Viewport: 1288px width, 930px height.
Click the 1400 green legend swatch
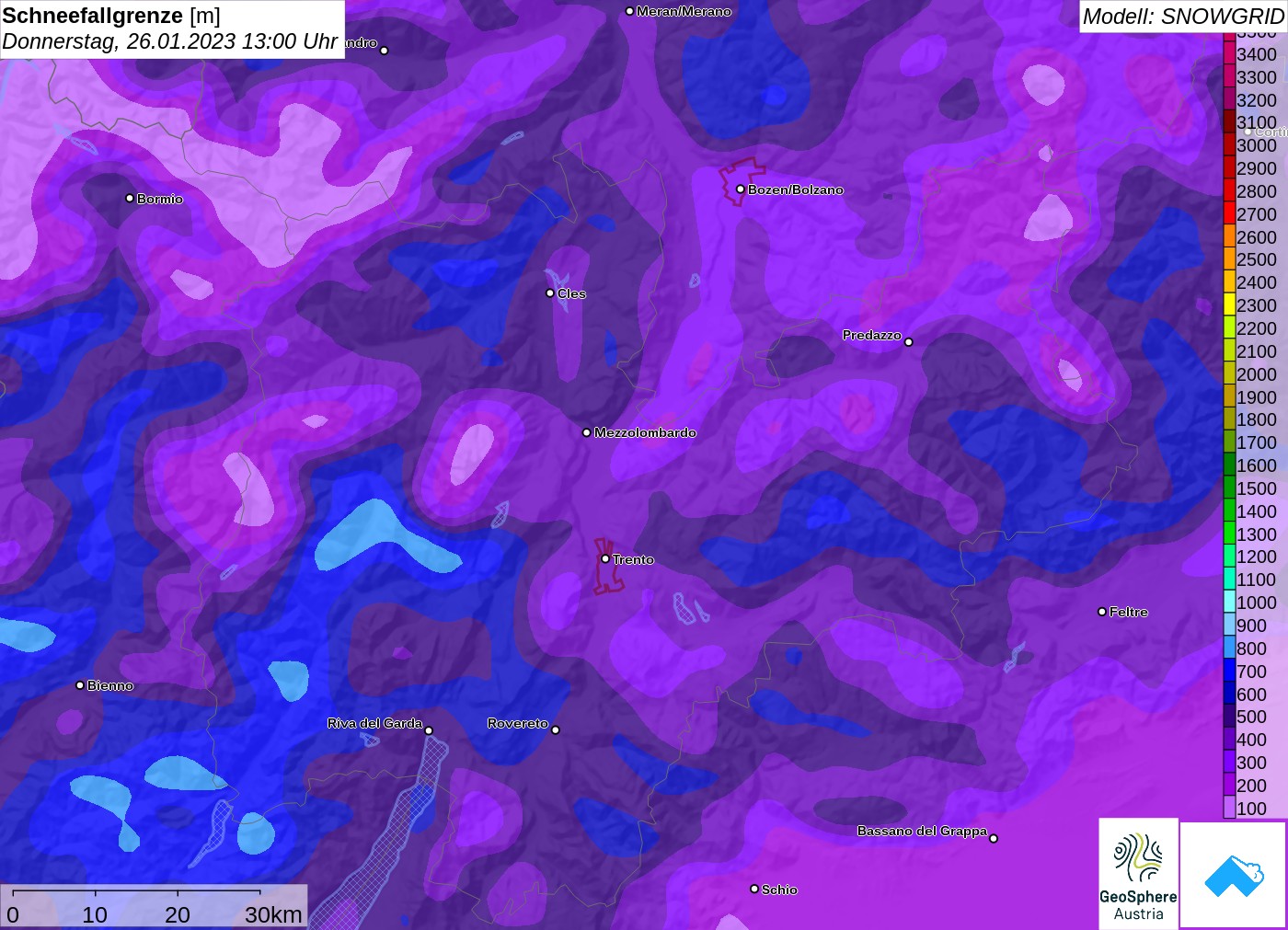point(1229,511)
